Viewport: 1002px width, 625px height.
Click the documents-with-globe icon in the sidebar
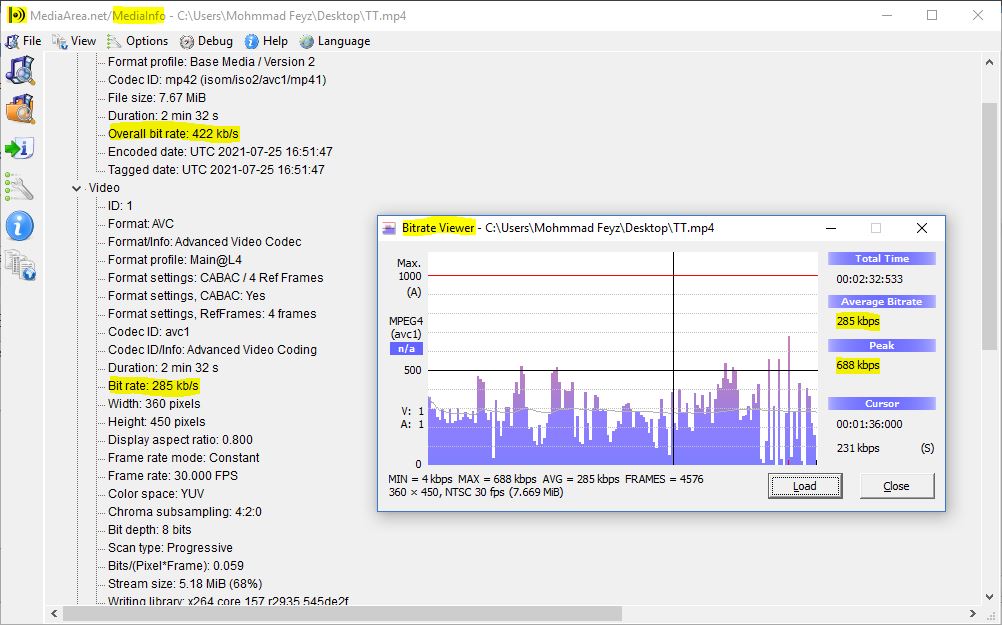(x=20, y=265)
